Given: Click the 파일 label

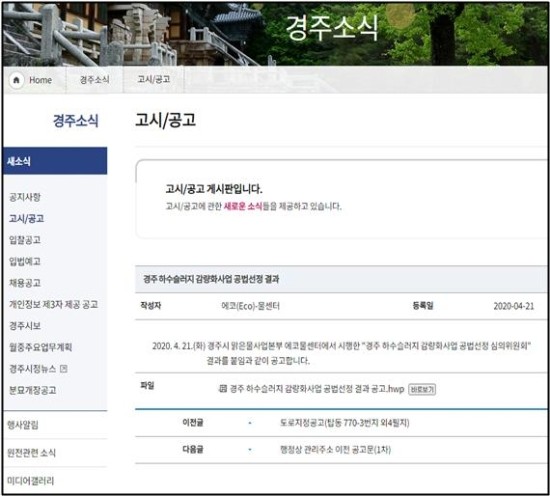Looking at the screenshot, I should click(x=147, y=386).
